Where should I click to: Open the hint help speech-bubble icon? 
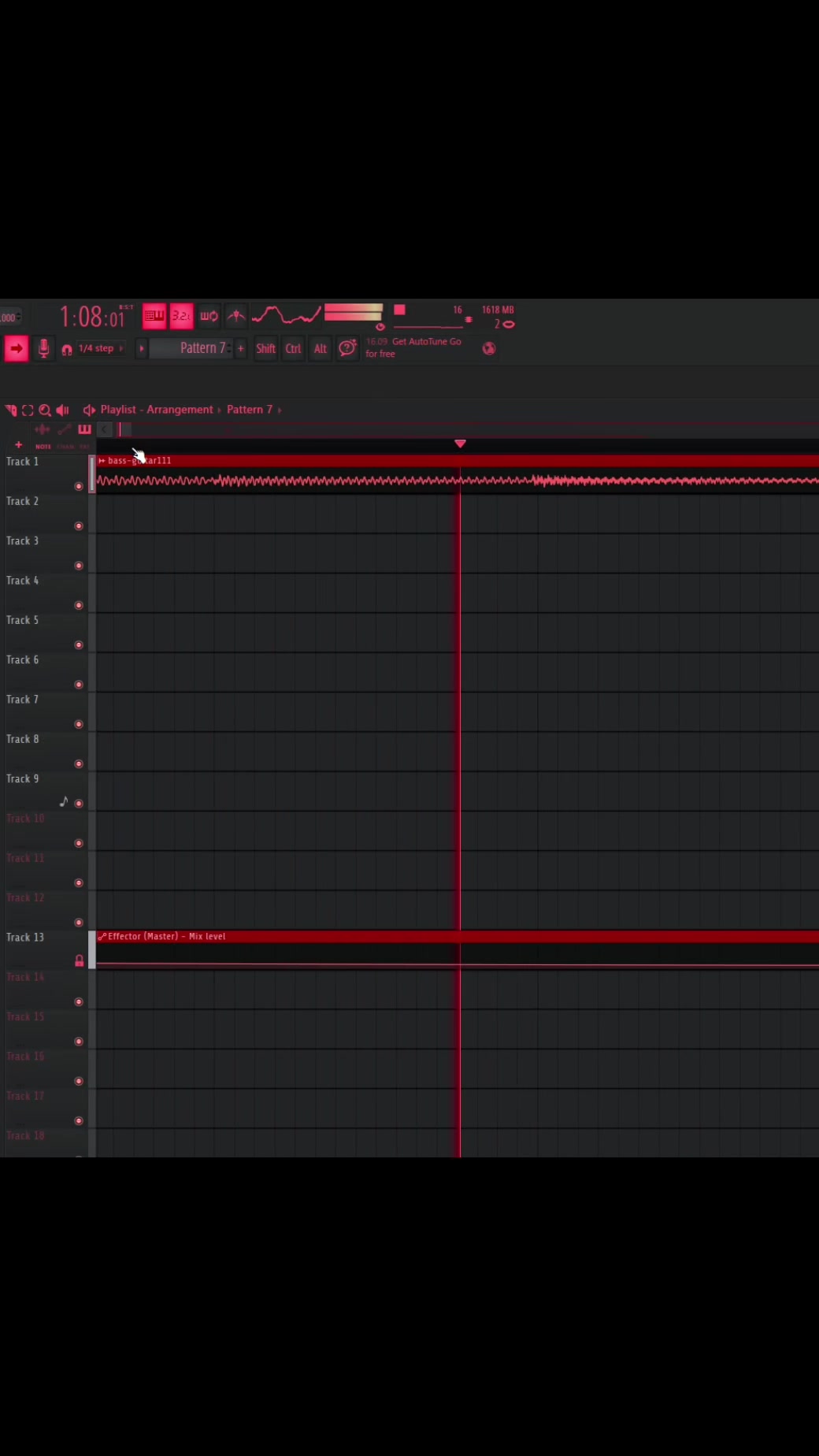[x=347, y=348]
